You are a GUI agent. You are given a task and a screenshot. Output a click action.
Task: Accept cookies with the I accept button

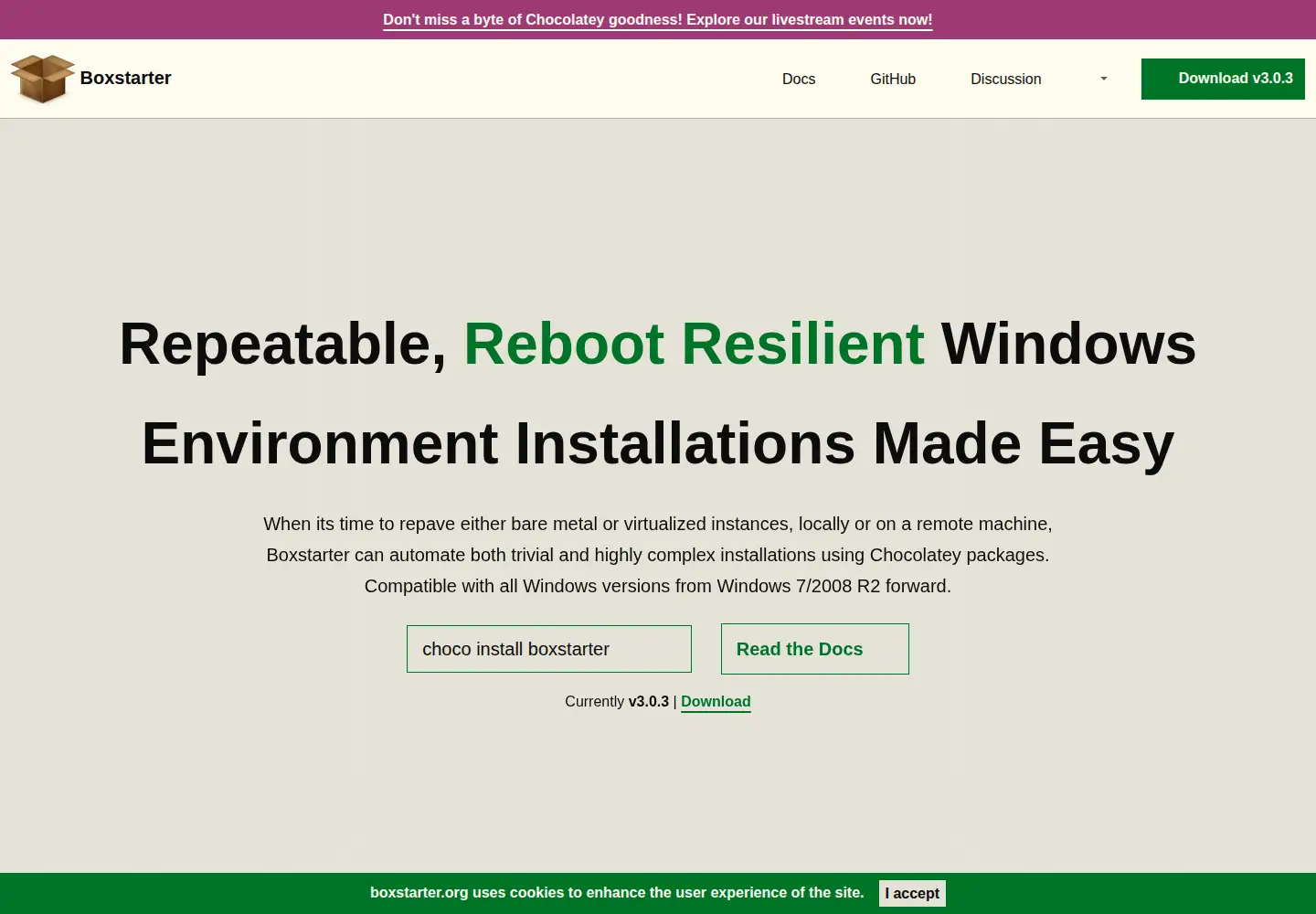click(912, 893)
